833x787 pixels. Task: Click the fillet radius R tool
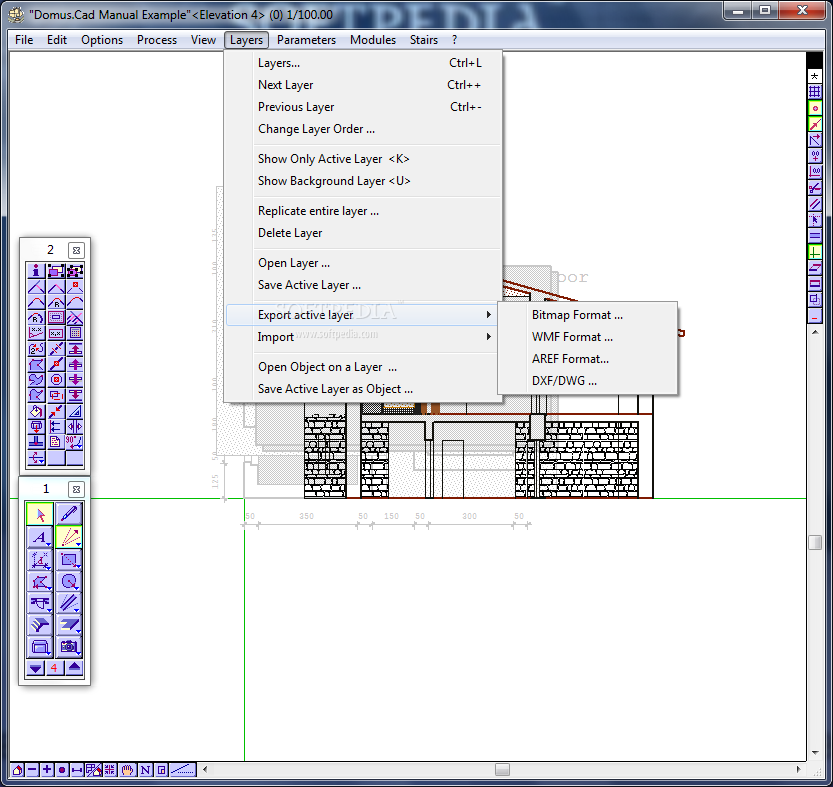(x=56, y=302)
